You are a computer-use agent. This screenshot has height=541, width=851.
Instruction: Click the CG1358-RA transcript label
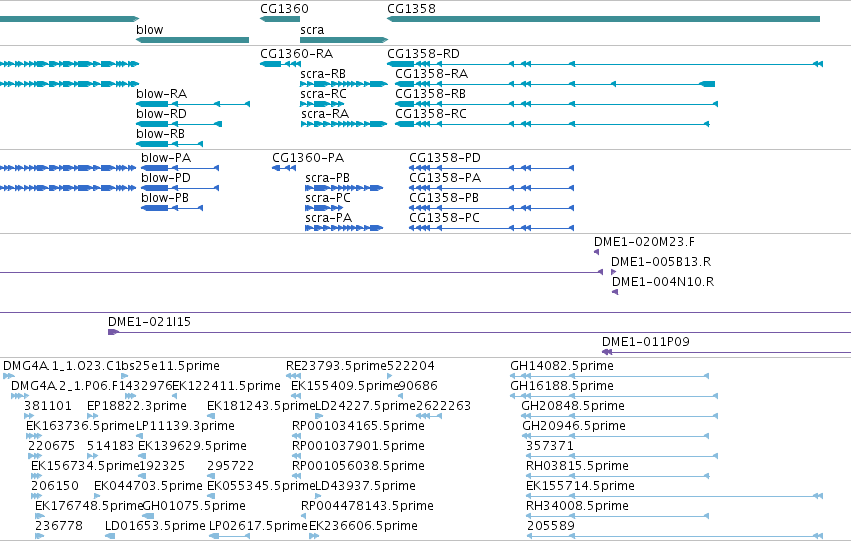(431, 74)
